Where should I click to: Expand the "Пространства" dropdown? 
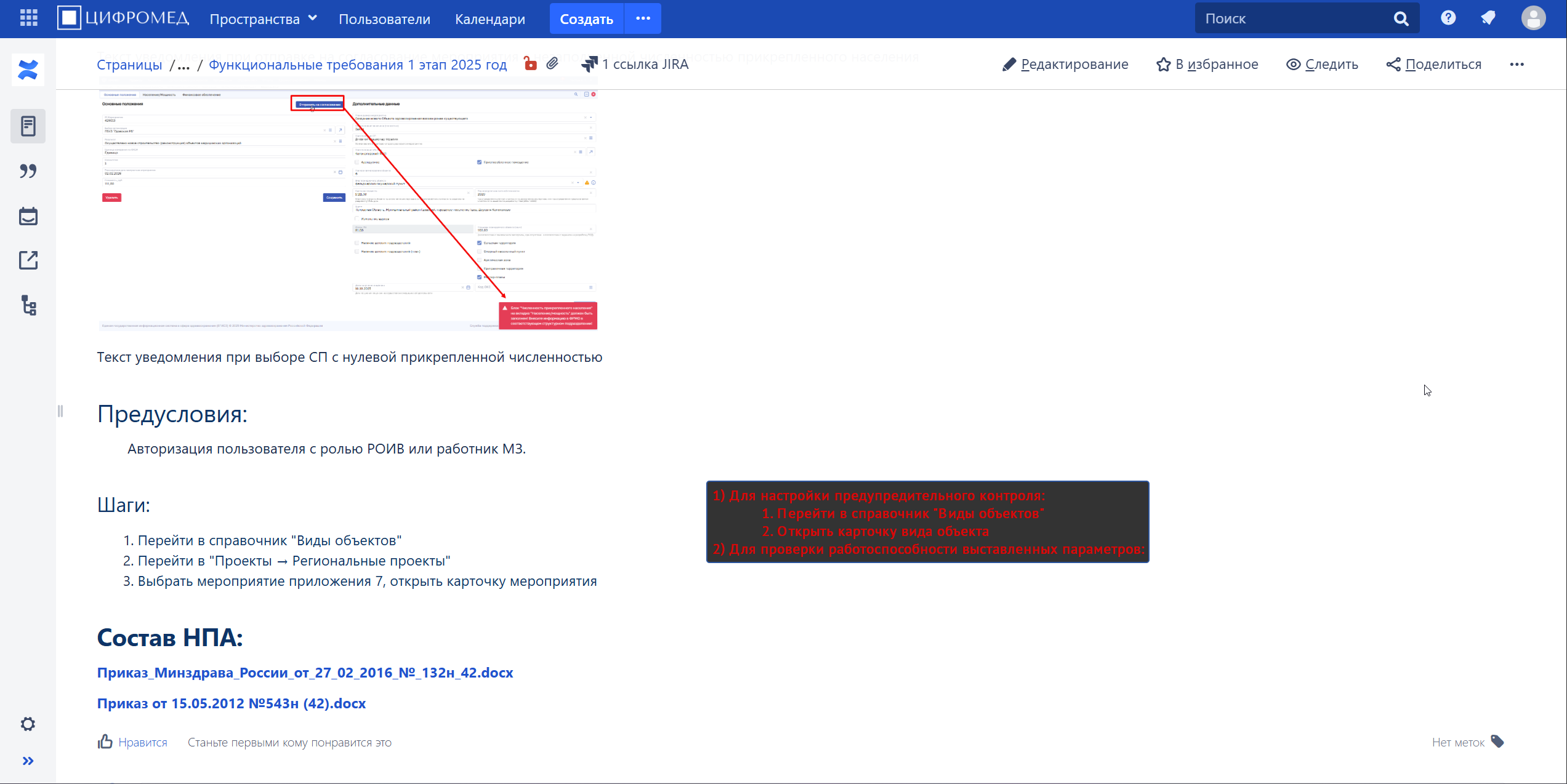264,19
